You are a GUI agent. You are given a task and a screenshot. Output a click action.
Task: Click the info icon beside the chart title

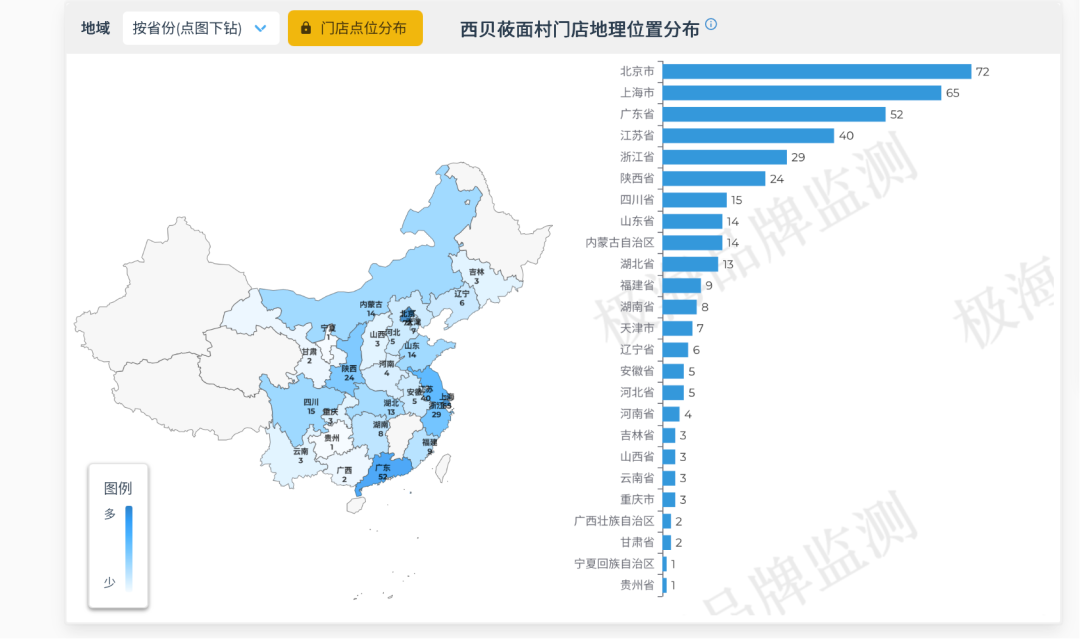(711, 25)
